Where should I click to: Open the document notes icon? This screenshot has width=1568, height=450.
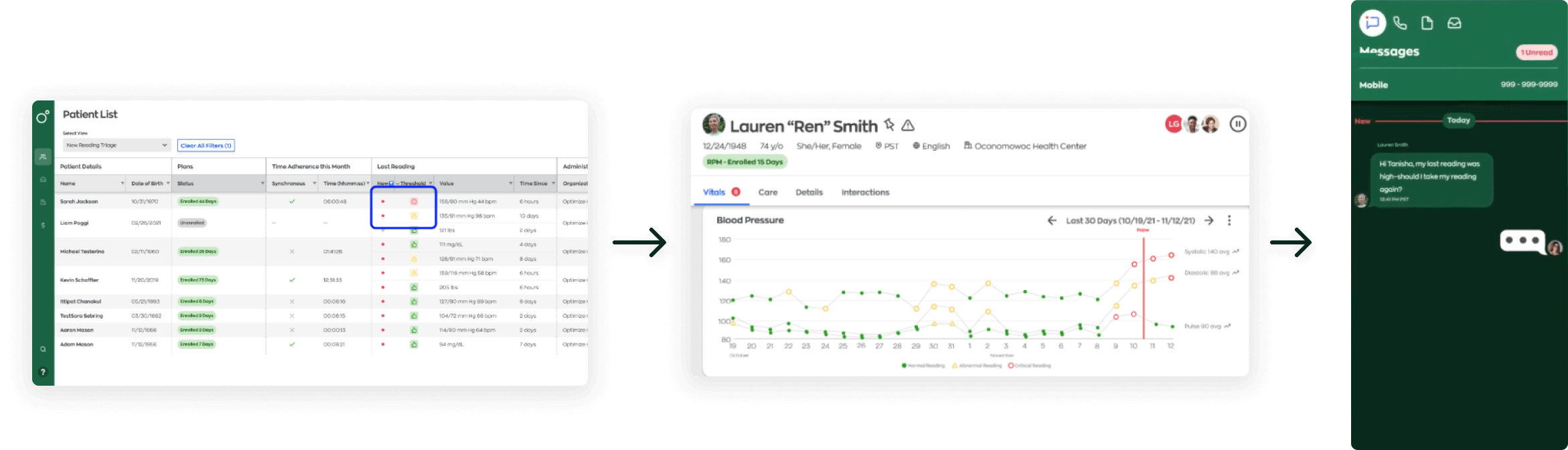click(x=1427, y=23)
